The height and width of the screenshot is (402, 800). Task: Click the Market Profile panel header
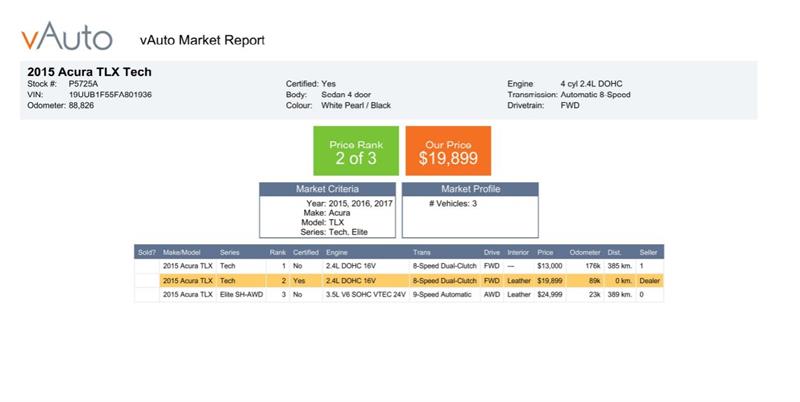470,189
